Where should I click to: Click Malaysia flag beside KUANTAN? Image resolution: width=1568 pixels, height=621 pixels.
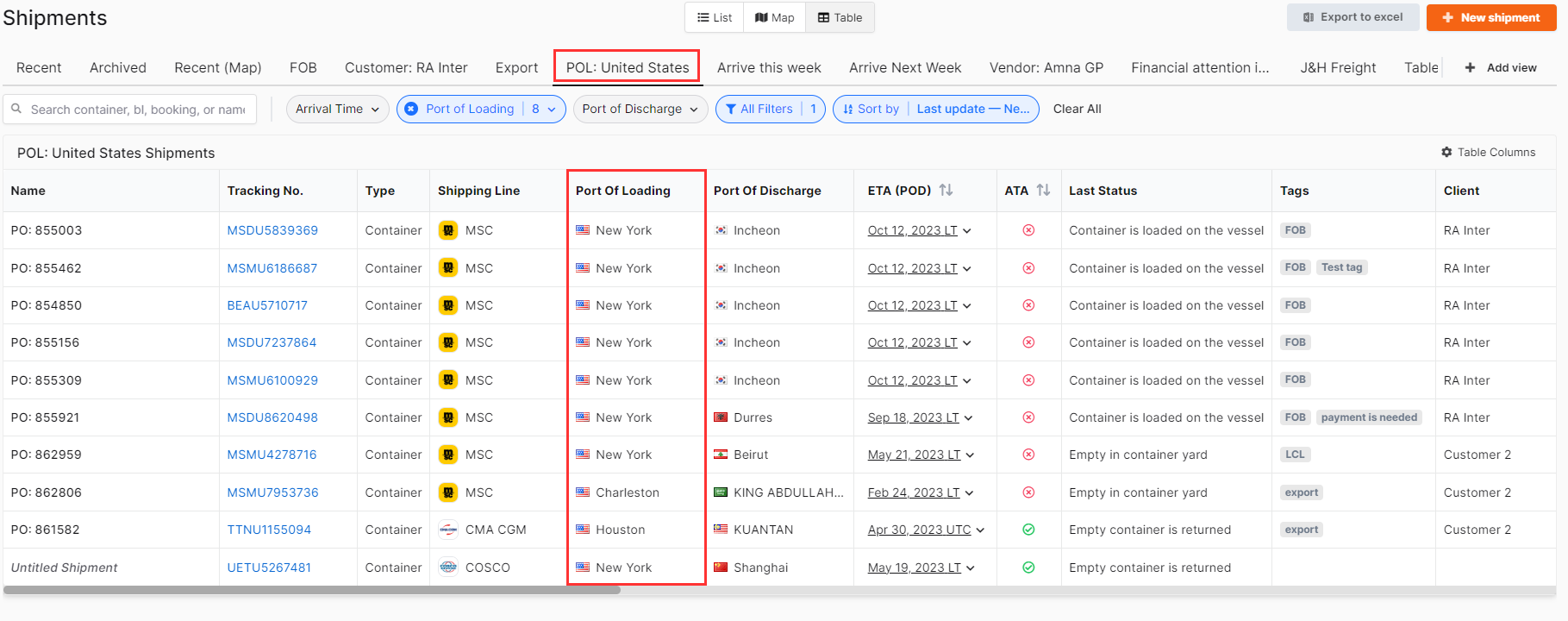tap(721, 530)
